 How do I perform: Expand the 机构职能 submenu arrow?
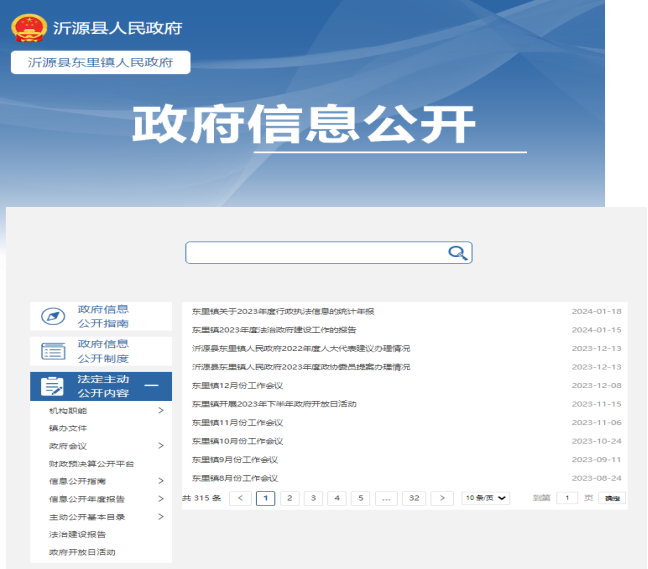[x=160, y=411]
